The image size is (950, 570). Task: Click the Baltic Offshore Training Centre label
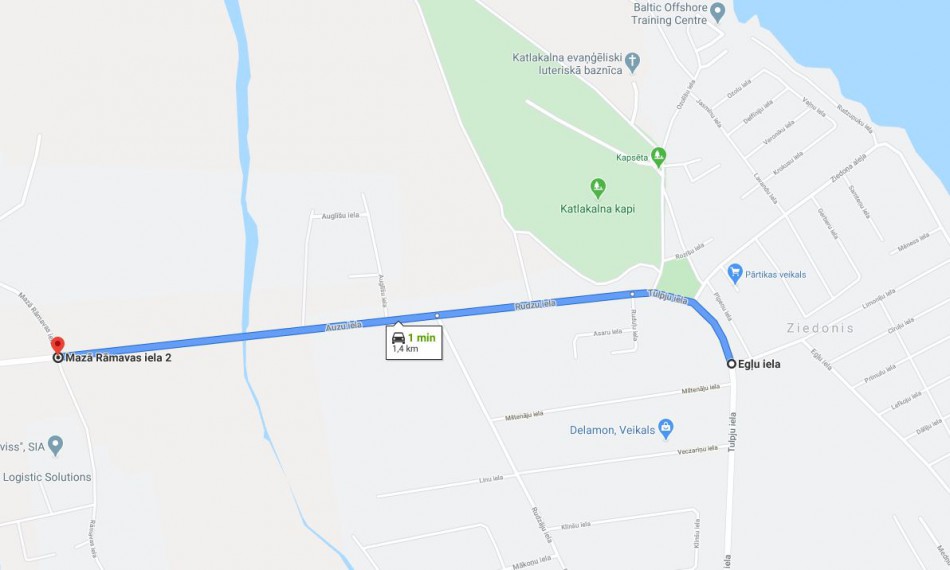tap(669, 14)
